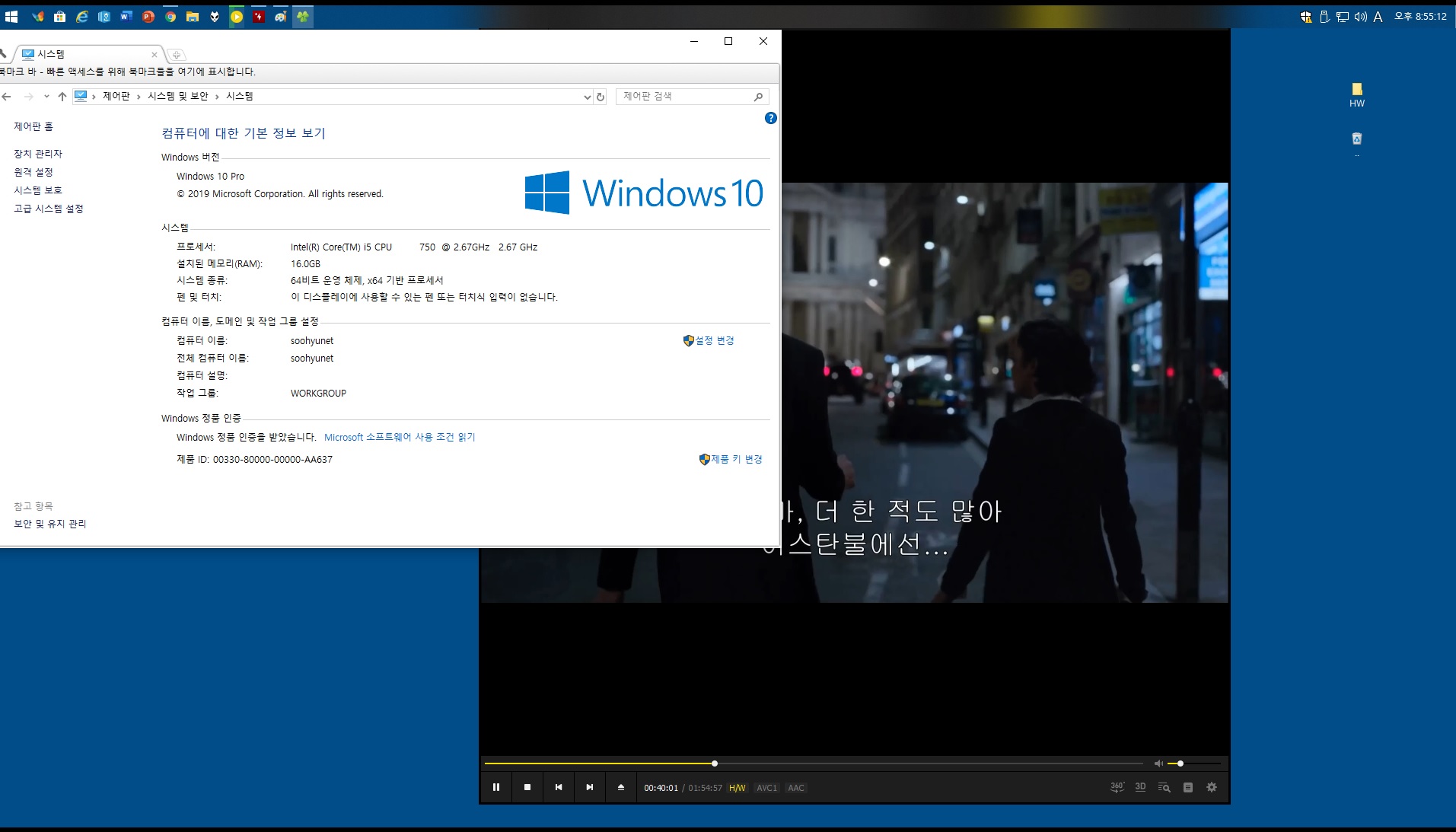Skip to previous track in media player

(559, 787)
